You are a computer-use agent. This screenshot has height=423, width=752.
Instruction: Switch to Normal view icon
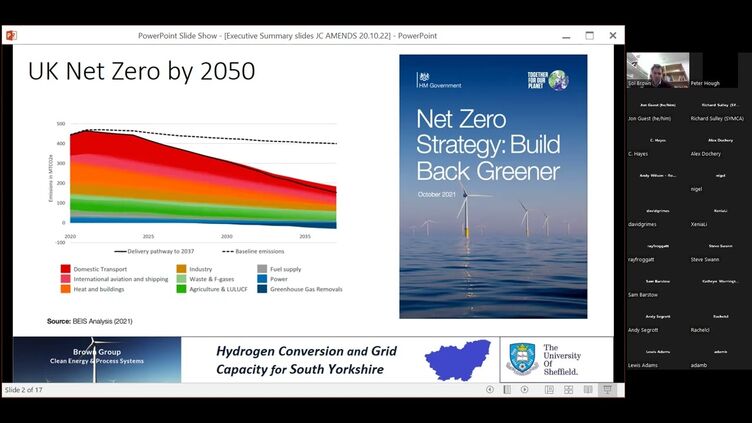point(549,390)
